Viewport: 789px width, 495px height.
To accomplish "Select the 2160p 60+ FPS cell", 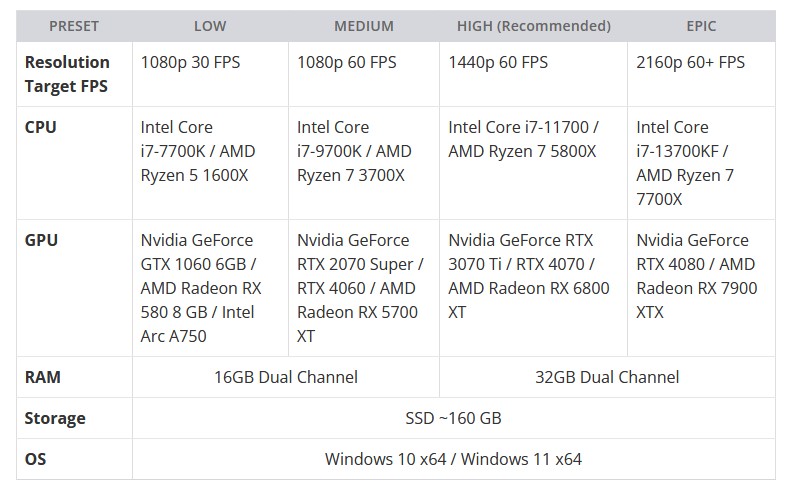I will click(x=690, y=62).
